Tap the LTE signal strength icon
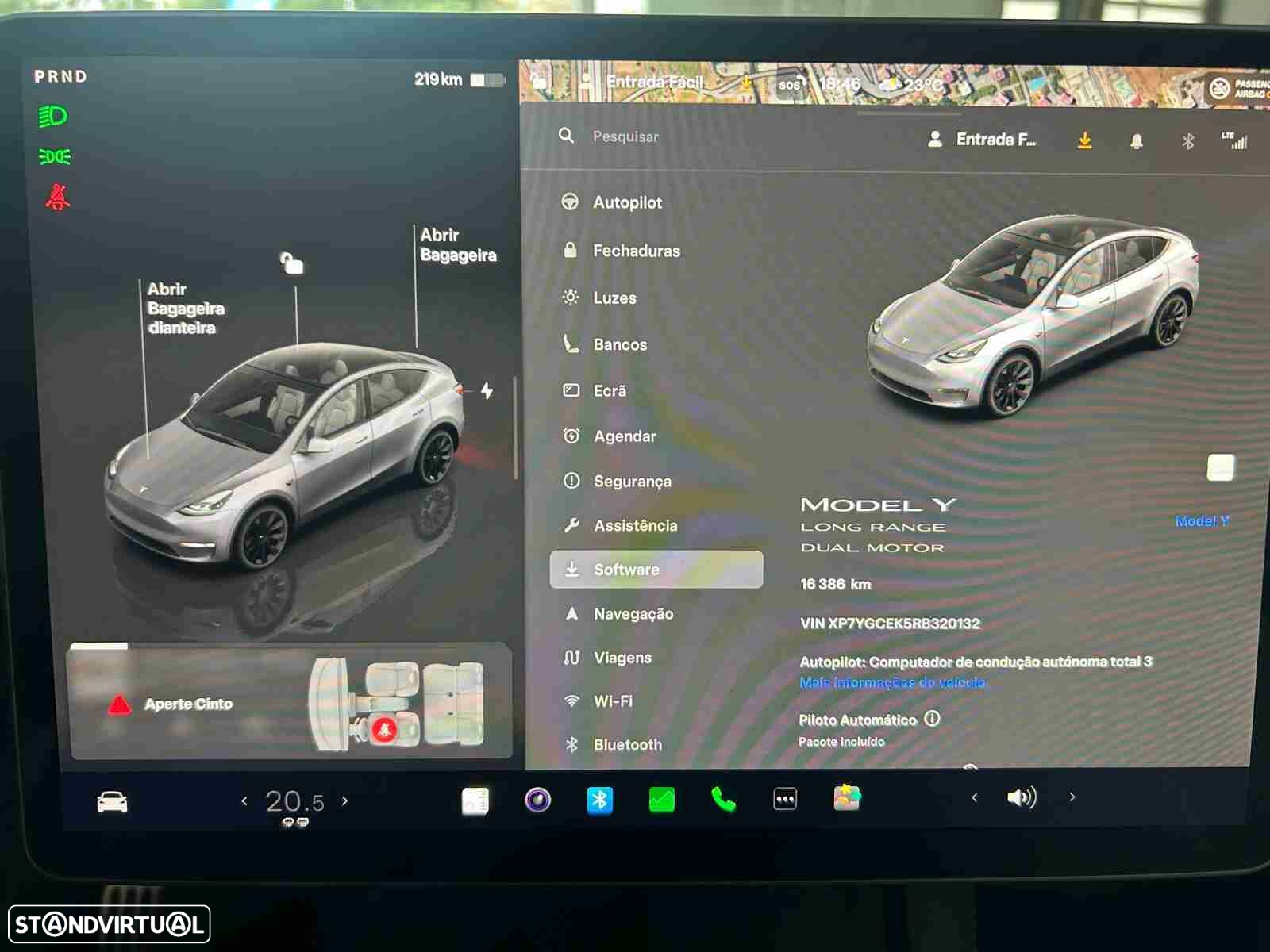1270x952 pixels. pyautogui.click(x=1235, y=140)
